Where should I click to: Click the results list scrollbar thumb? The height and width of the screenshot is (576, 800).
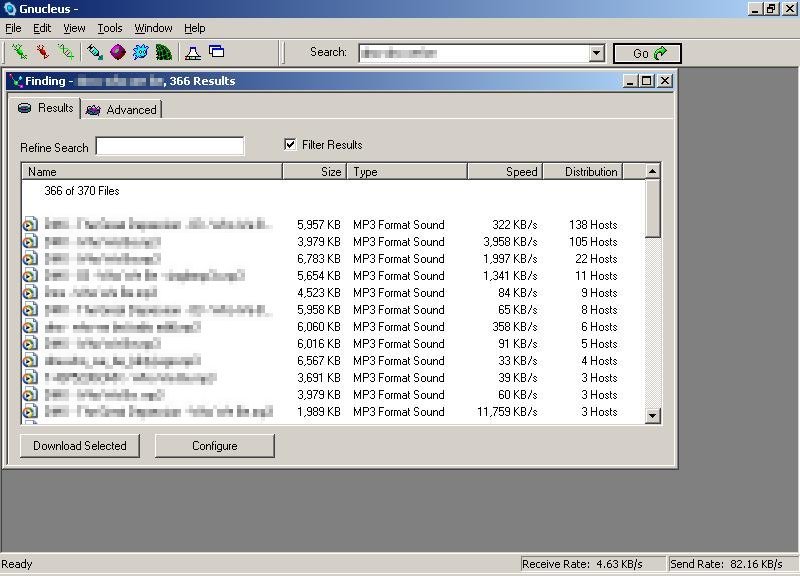pos(653,208)
